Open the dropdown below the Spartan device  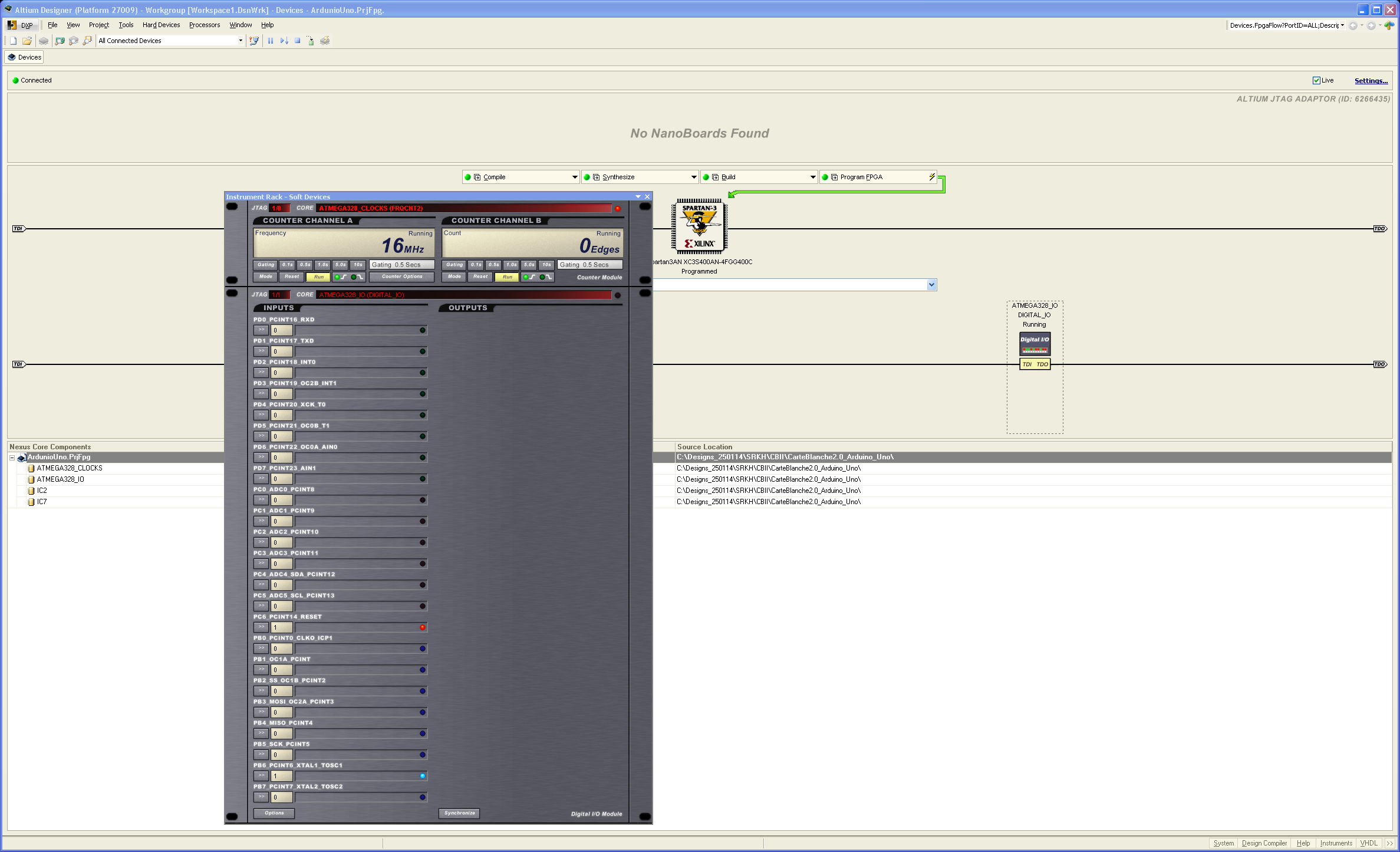[931, 285]
